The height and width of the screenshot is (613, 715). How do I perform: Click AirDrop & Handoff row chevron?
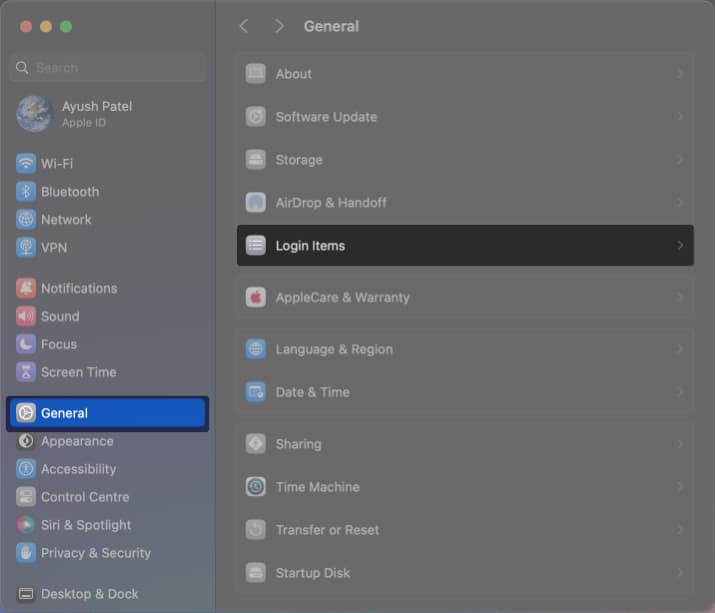coord(680,203)
